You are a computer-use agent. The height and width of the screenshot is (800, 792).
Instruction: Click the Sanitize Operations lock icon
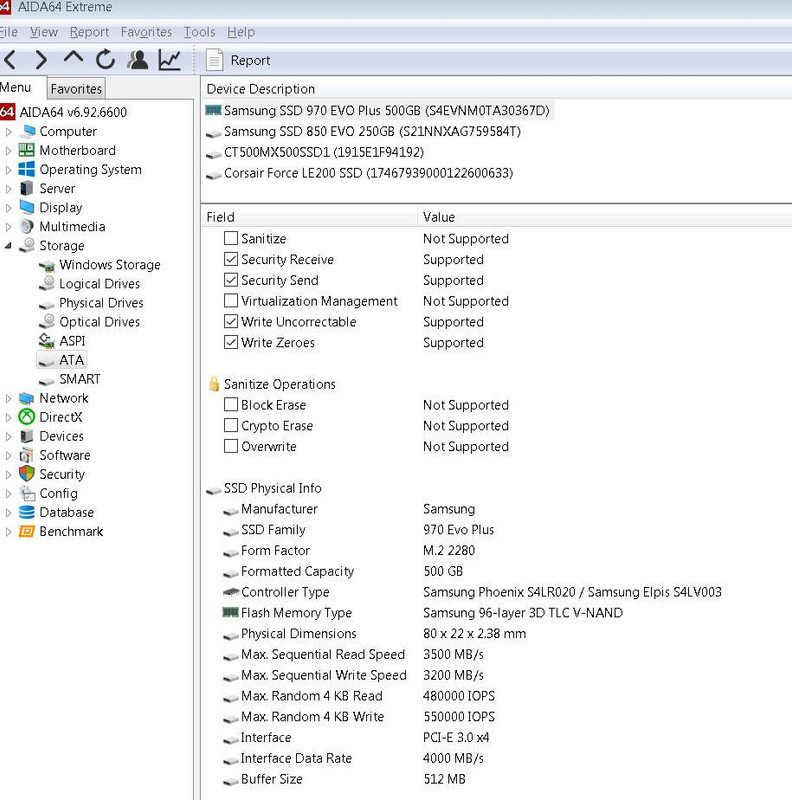(x=214, y=384)
